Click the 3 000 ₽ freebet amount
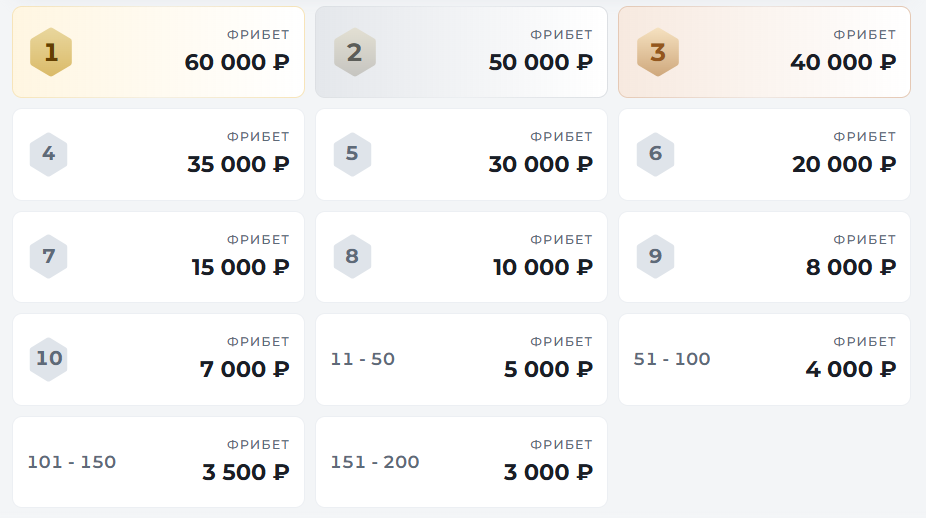Image resolution: width=926 pixels, height=518 pixels. click(548, 472)
